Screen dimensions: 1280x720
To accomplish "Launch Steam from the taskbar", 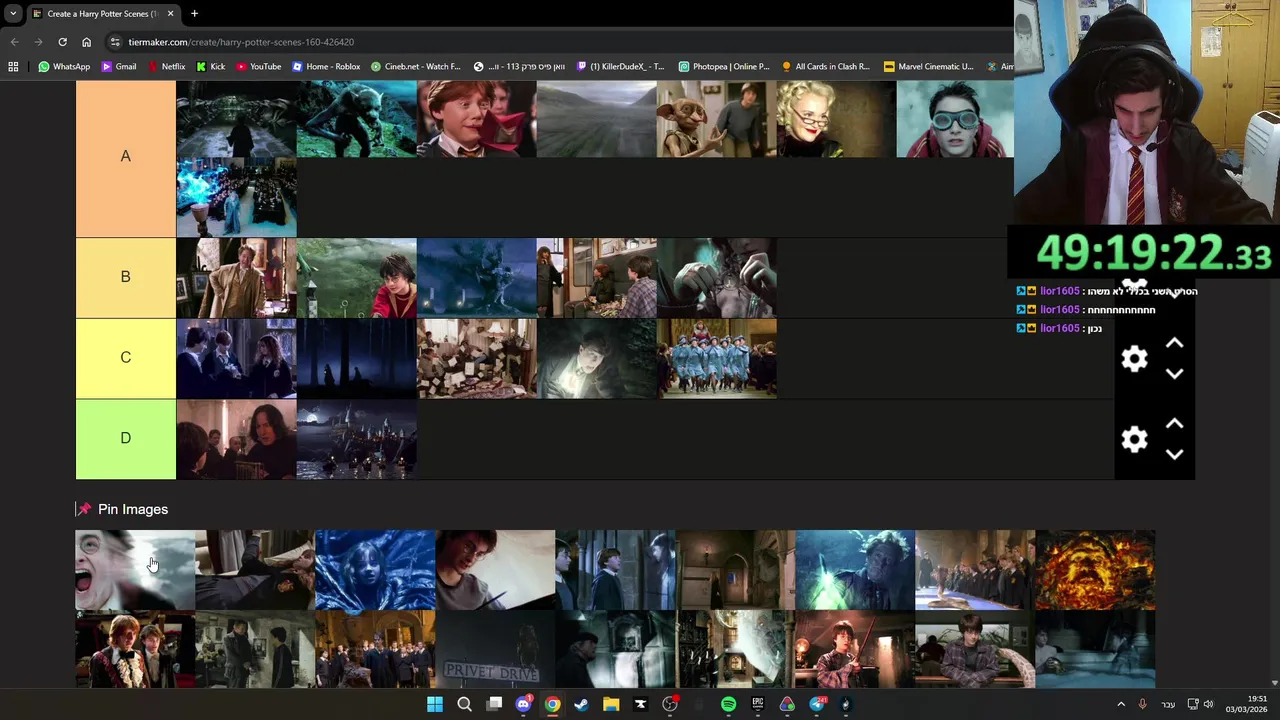I will click(581, 704).
